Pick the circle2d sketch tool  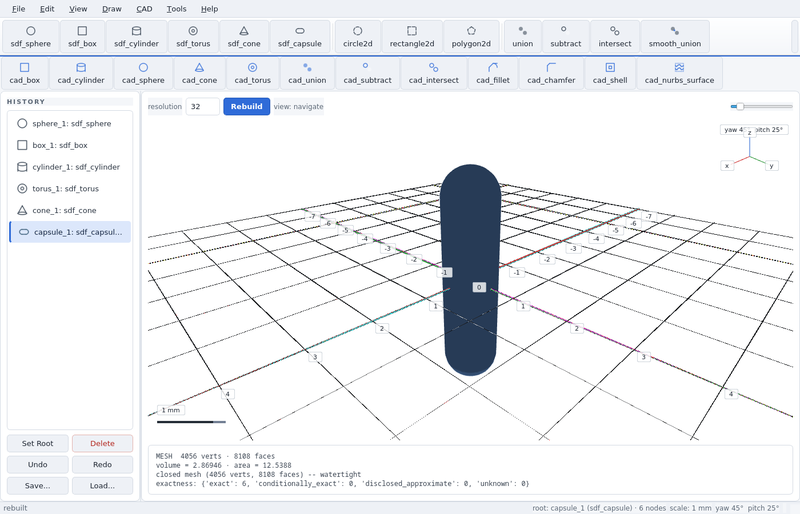[x=358, y=37]
